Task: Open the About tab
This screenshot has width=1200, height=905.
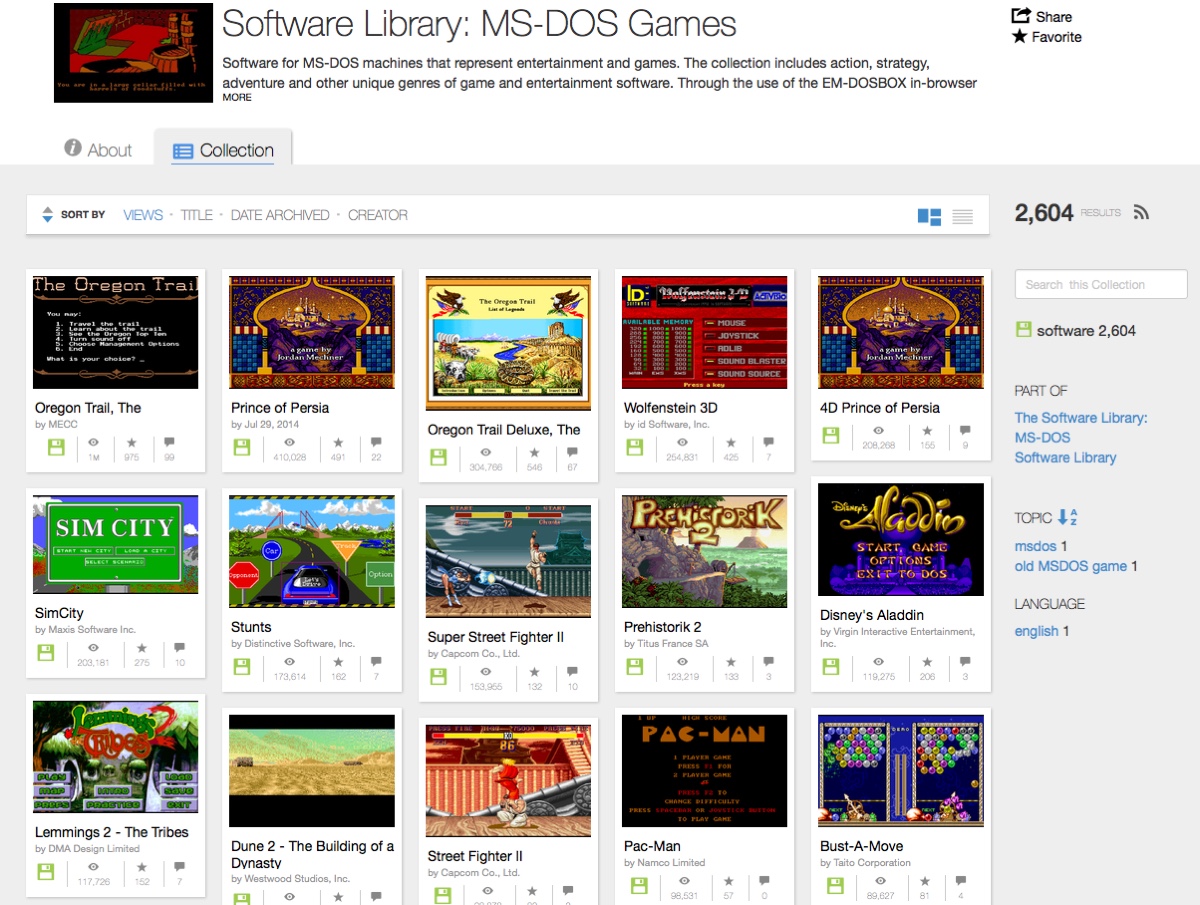Action: point(98,149)
